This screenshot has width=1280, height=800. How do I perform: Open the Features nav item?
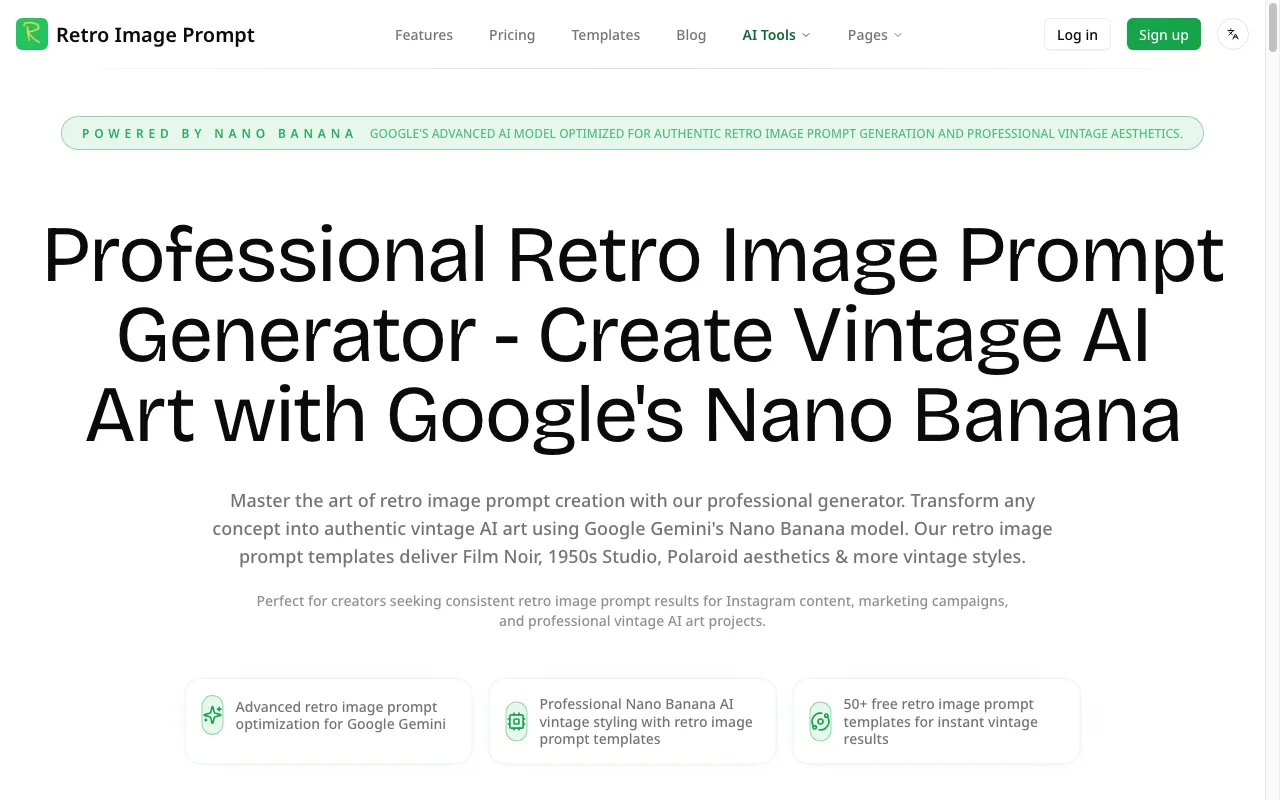click(x=424, y=35)
